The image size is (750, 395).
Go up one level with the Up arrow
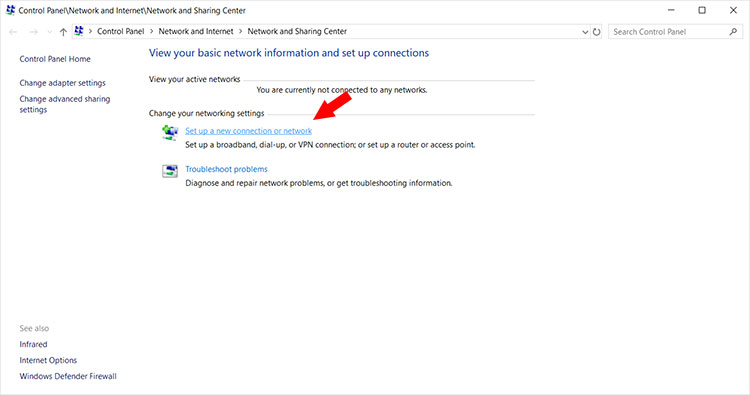(63, 32)
